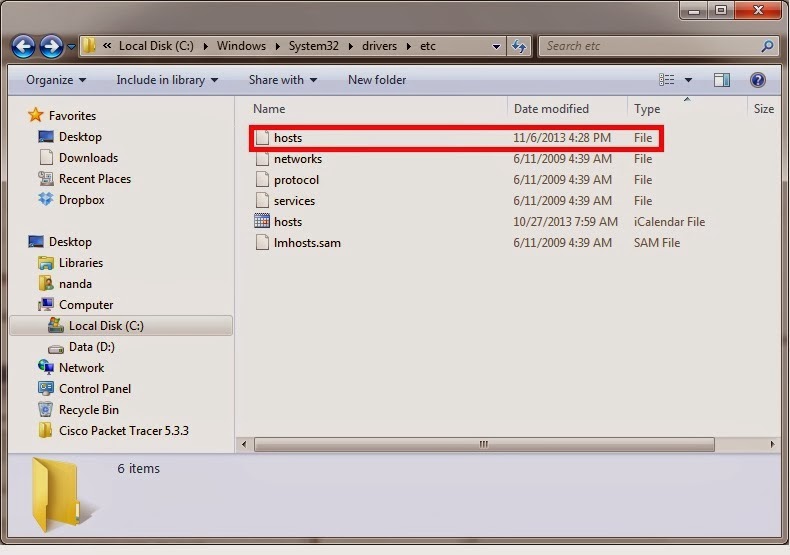790x555 pixels.
Task: Click the iCalendar File type cell
Action: coord(669,222)
